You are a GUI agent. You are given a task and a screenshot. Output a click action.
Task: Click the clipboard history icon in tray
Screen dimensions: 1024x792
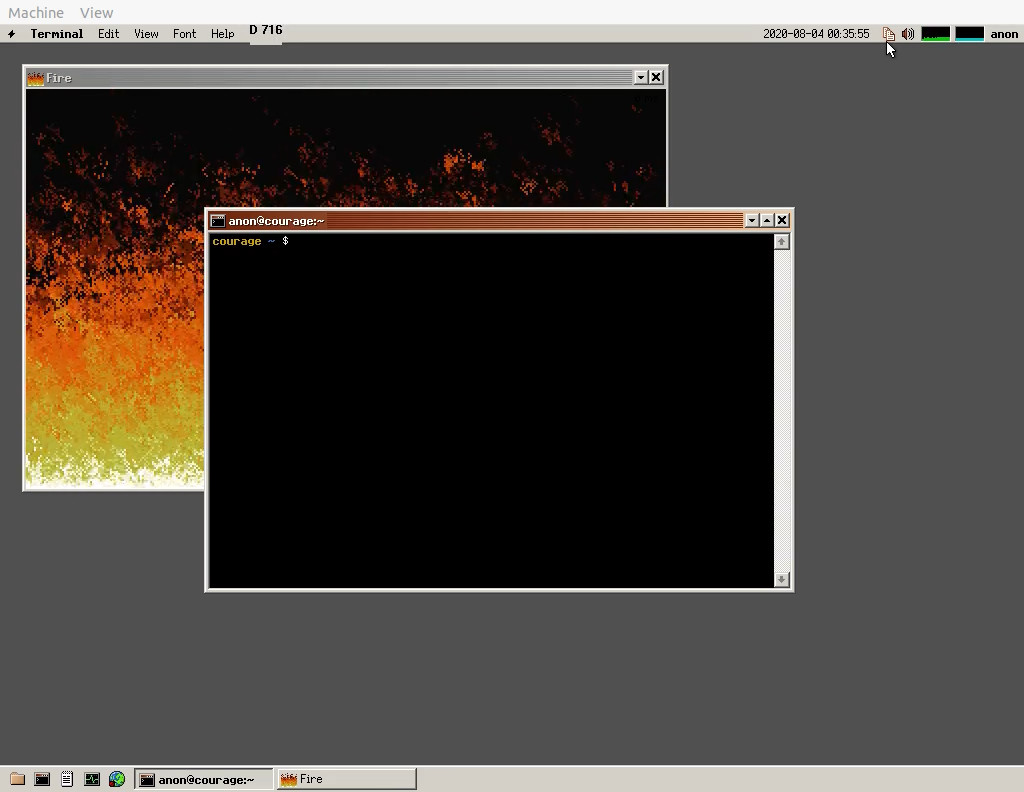pos(889,34)
